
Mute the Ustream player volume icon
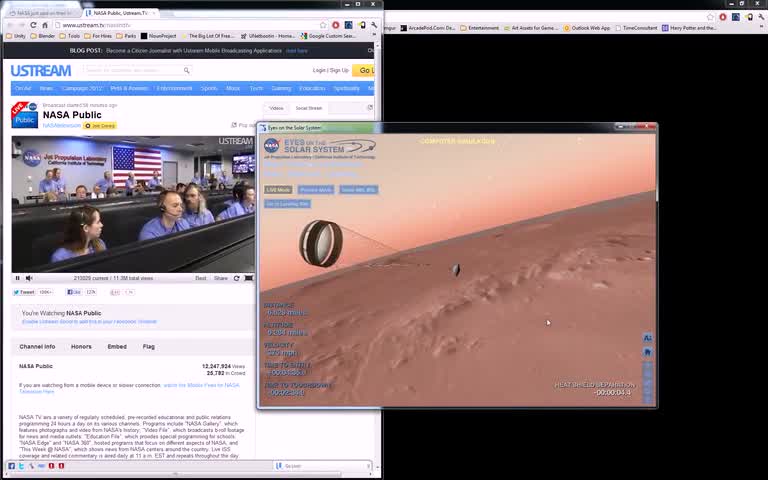(29, 278)
